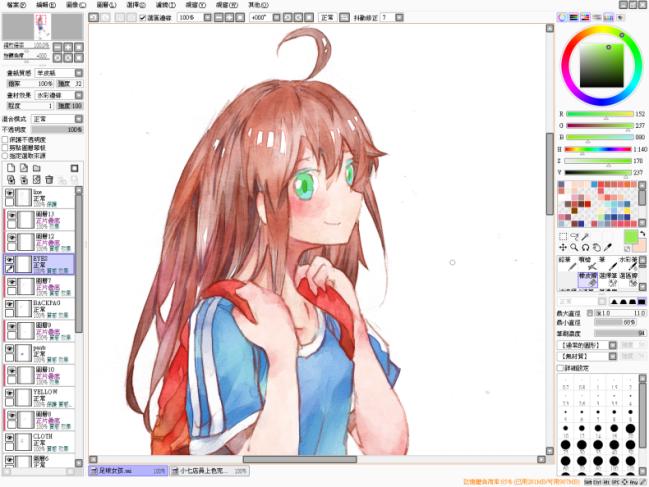
Task: Open the brush texture dropdown
Action: [x=613, y=356]
